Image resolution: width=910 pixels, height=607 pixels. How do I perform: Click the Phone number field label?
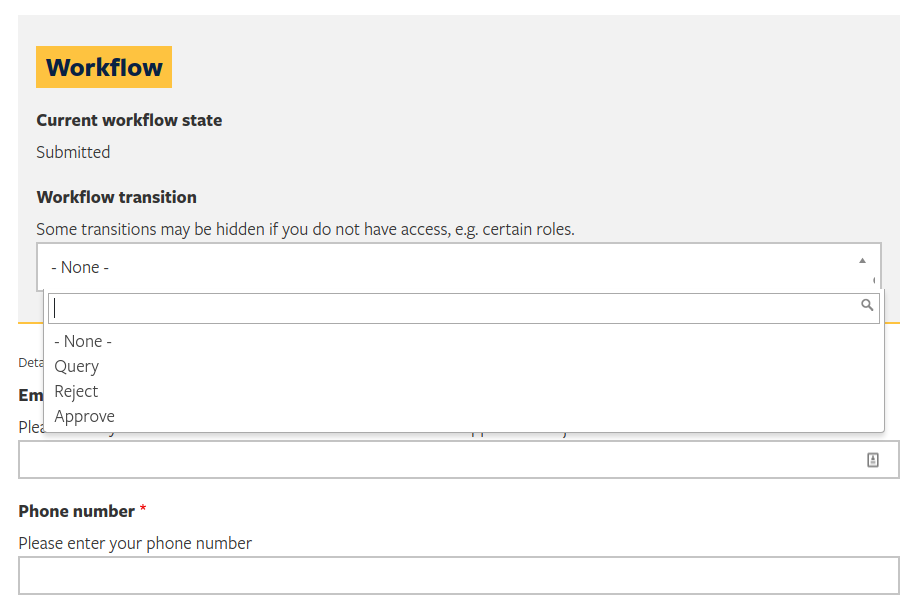[77, 511]
